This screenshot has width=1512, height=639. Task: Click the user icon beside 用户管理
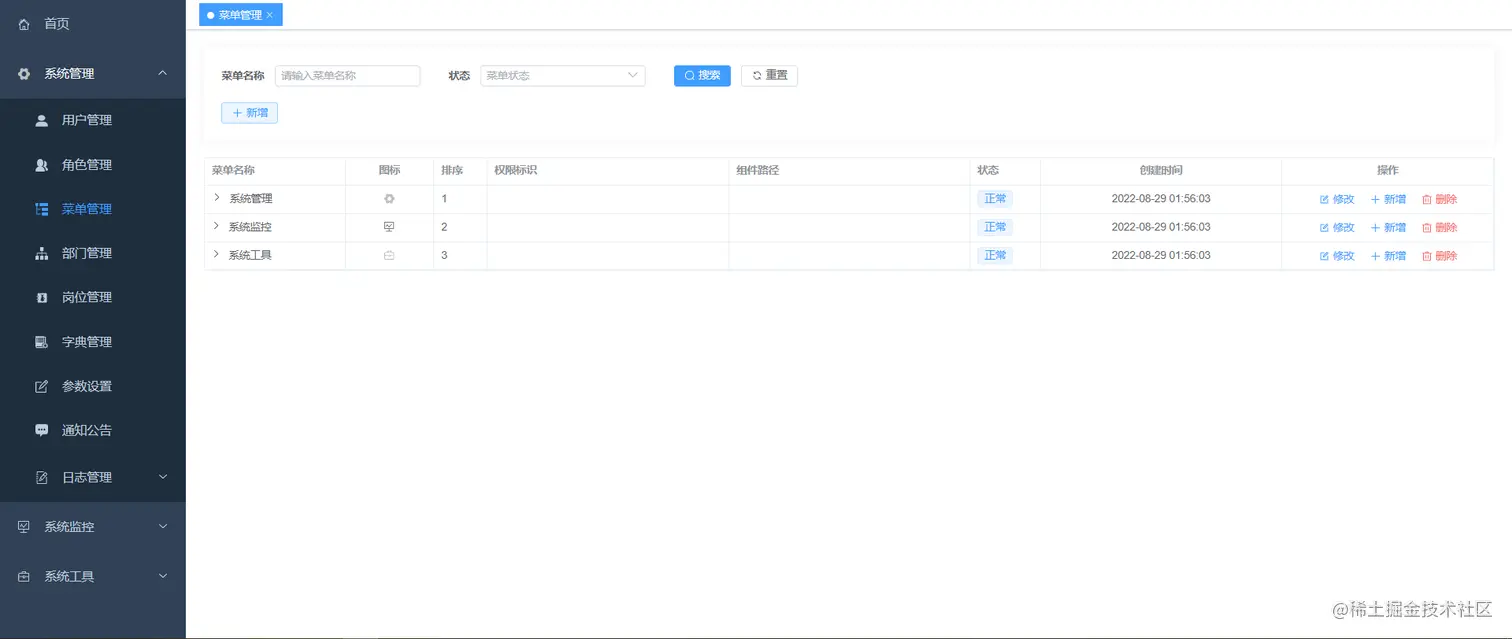pos(42,120)
